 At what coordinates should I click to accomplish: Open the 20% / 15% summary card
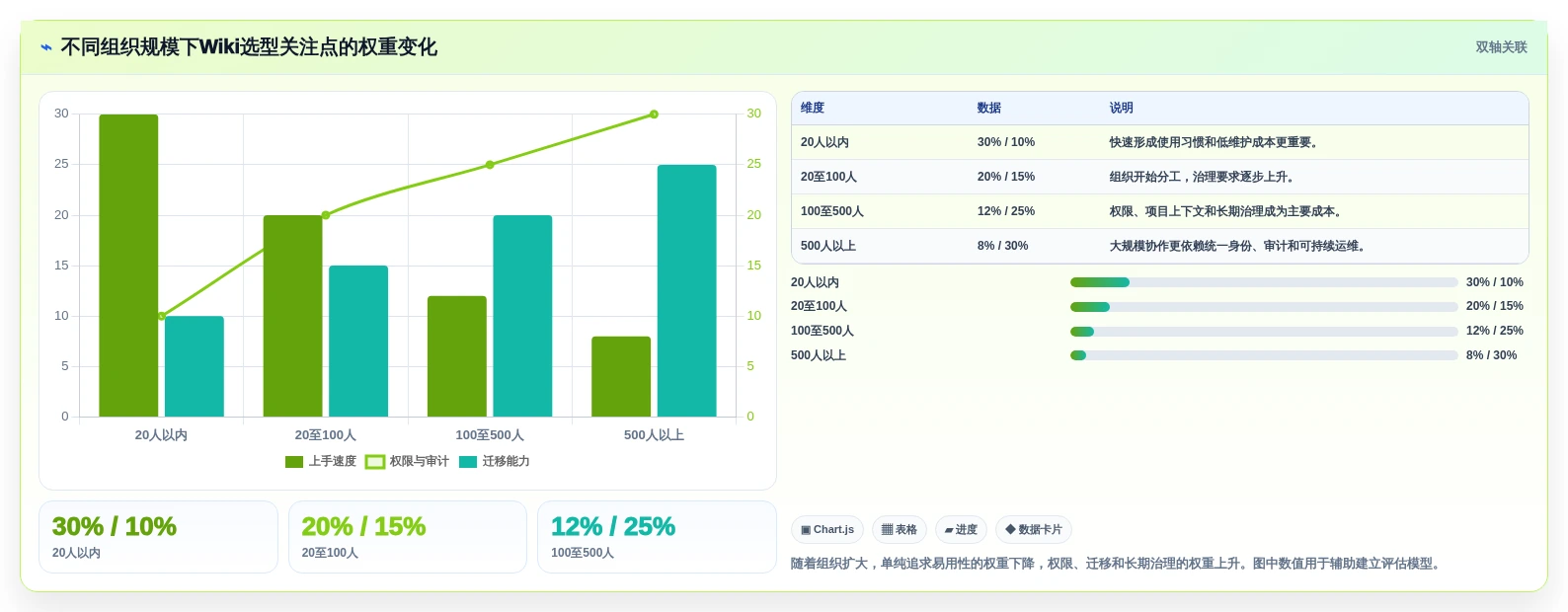click(x=408, y=537)
